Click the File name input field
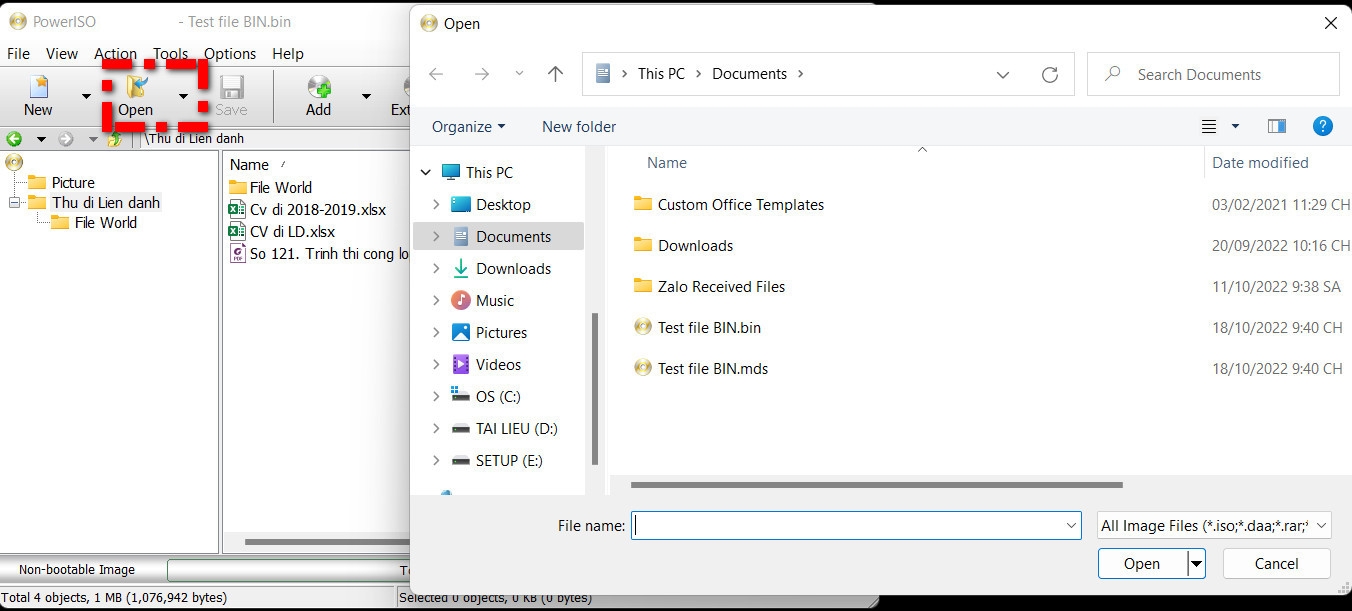 point(856,525)
